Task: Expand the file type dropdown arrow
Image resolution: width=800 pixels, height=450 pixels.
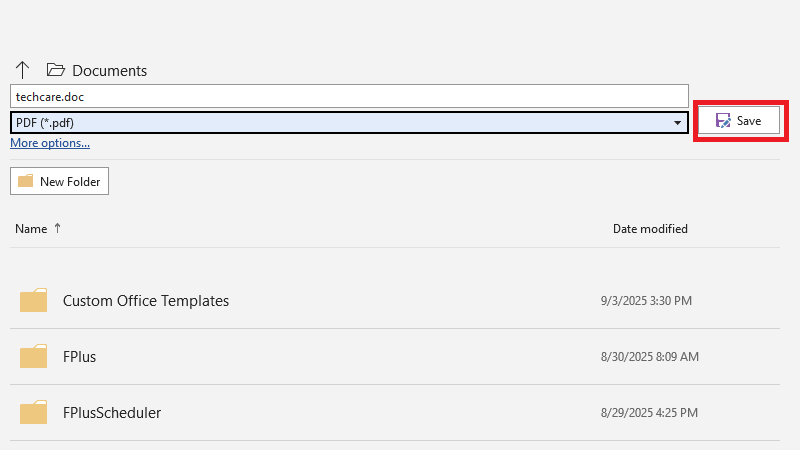Action: tap(677, 123)
